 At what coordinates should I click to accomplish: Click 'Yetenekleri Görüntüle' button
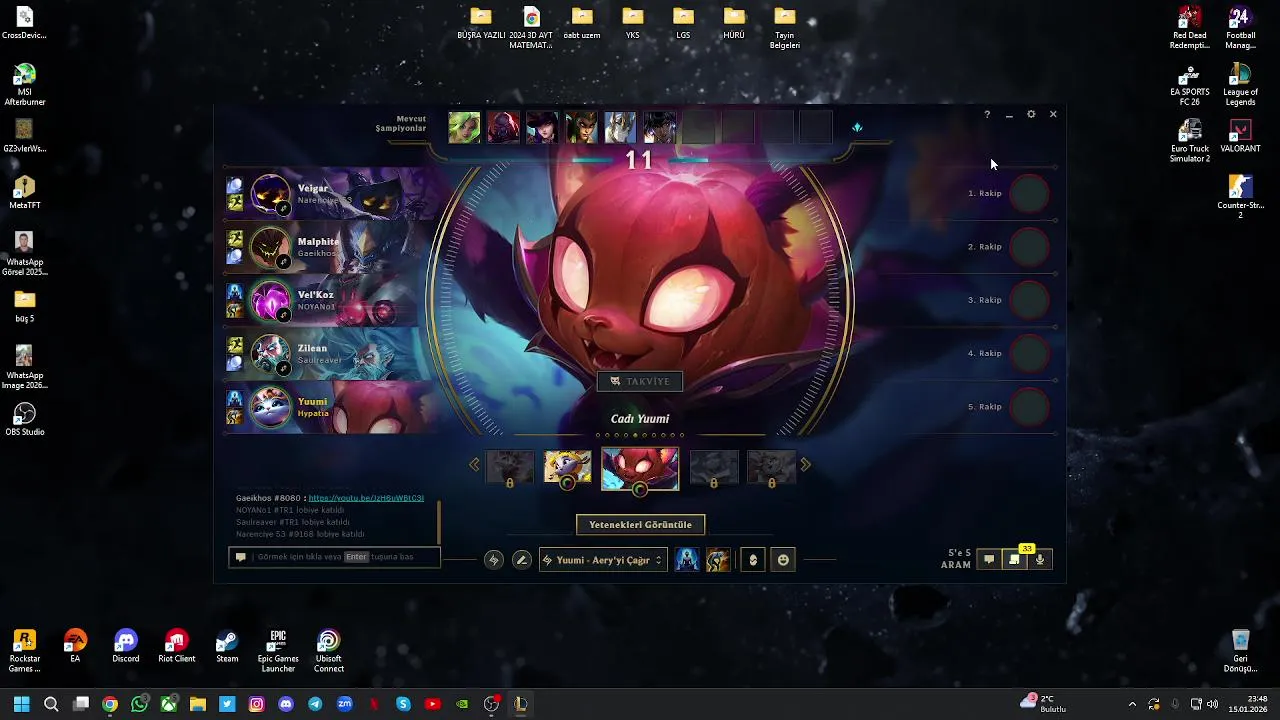(x=641, y=525)
